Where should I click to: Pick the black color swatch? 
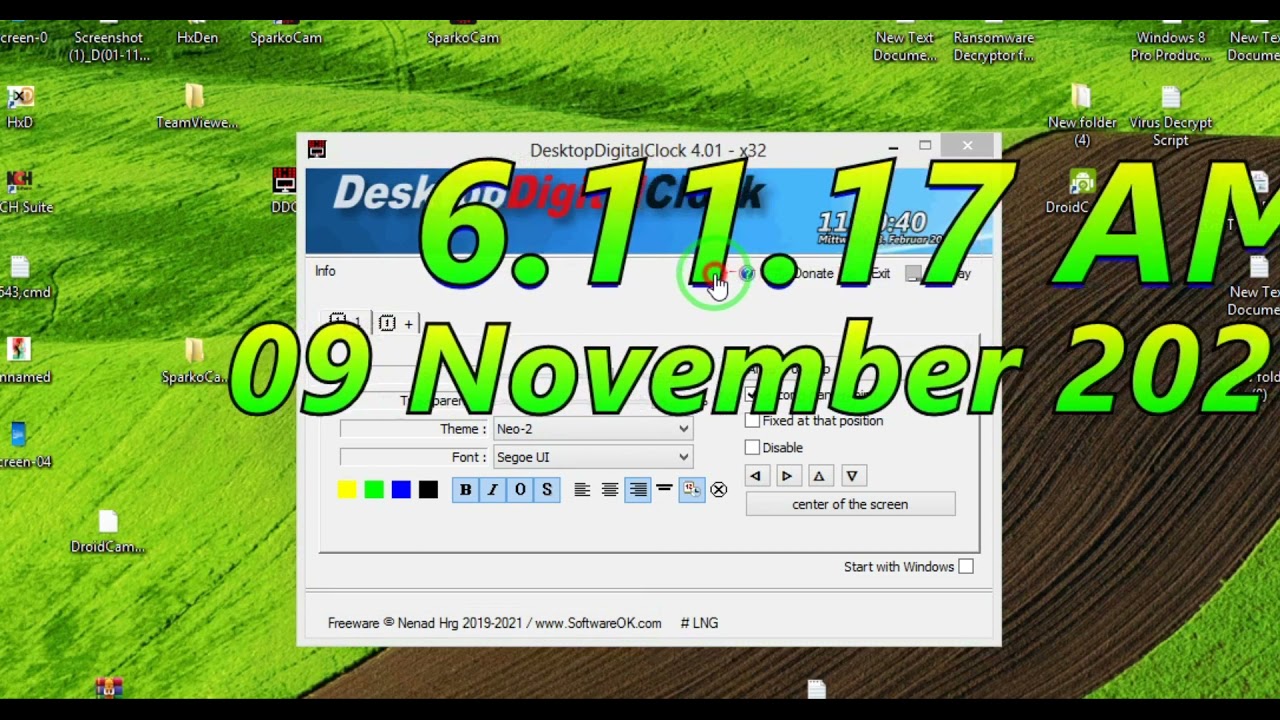tap(428, 490)
